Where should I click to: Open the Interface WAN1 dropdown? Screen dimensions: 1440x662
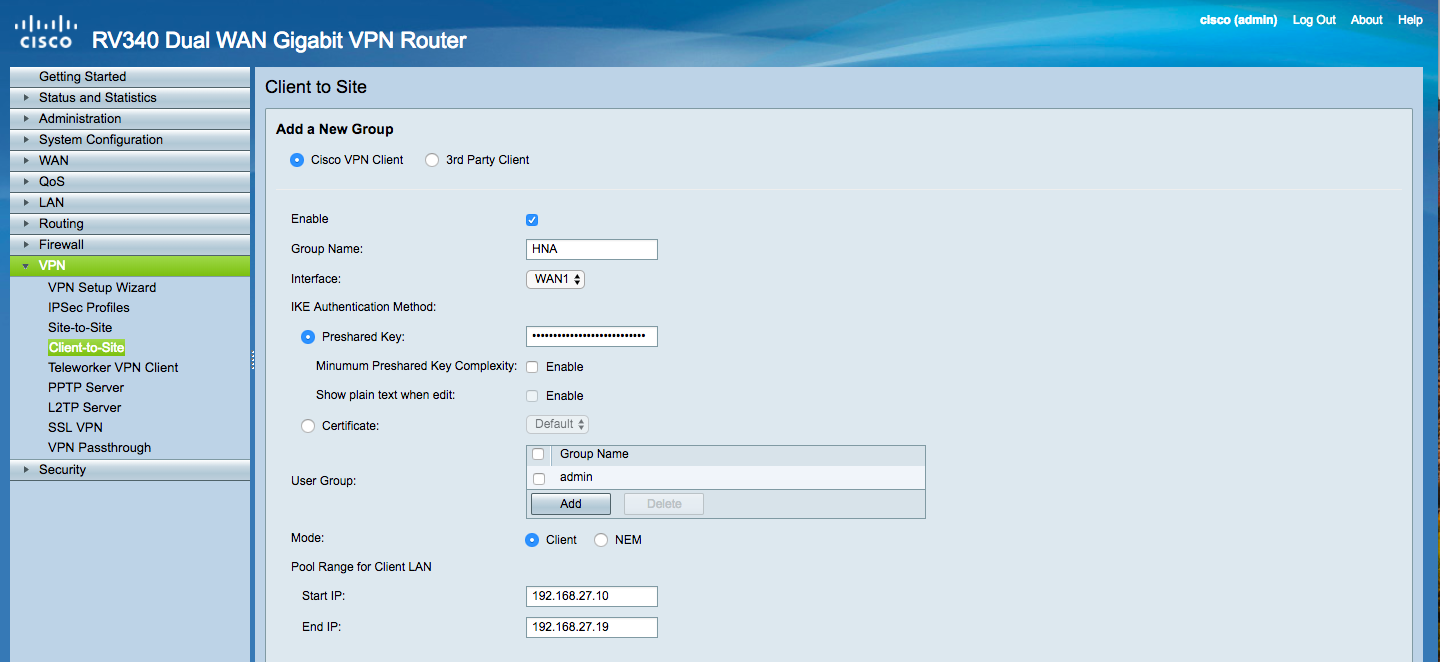555,279
